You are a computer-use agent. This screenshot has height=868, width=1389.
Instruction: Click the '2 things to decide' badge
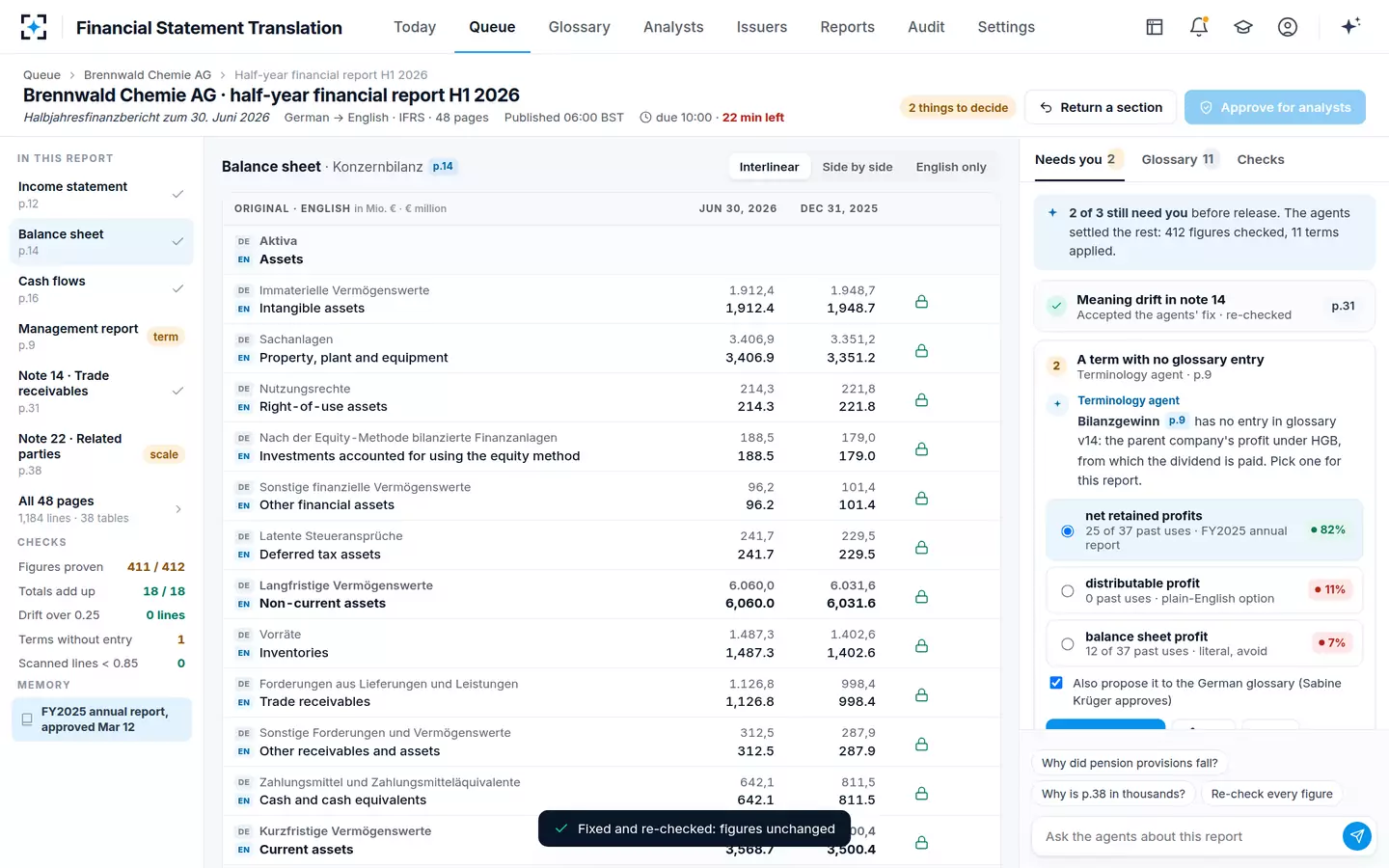point(958,107)
